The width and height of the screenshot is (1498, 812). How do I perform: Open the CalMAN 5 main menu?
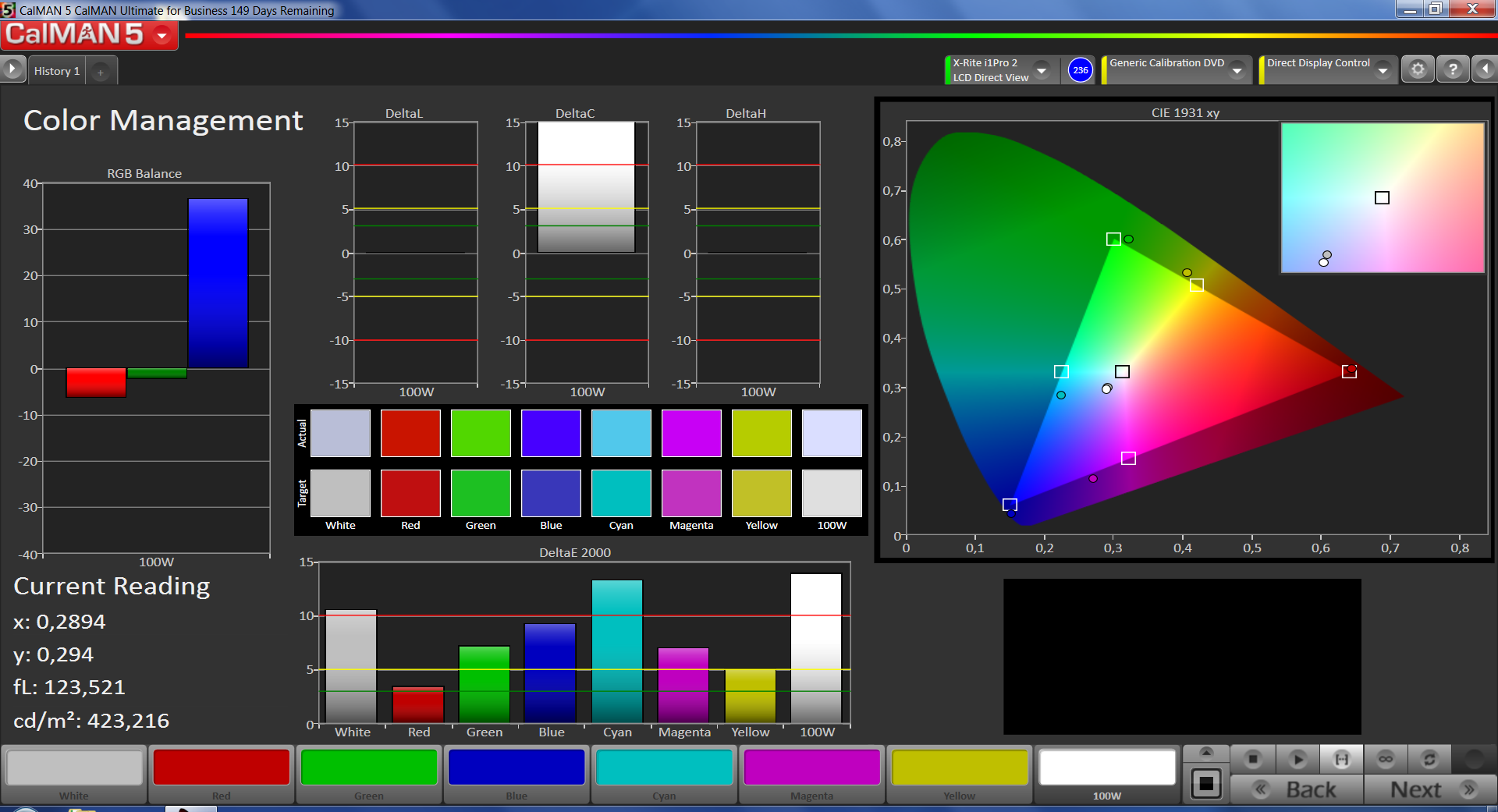(x=162, y=35)
